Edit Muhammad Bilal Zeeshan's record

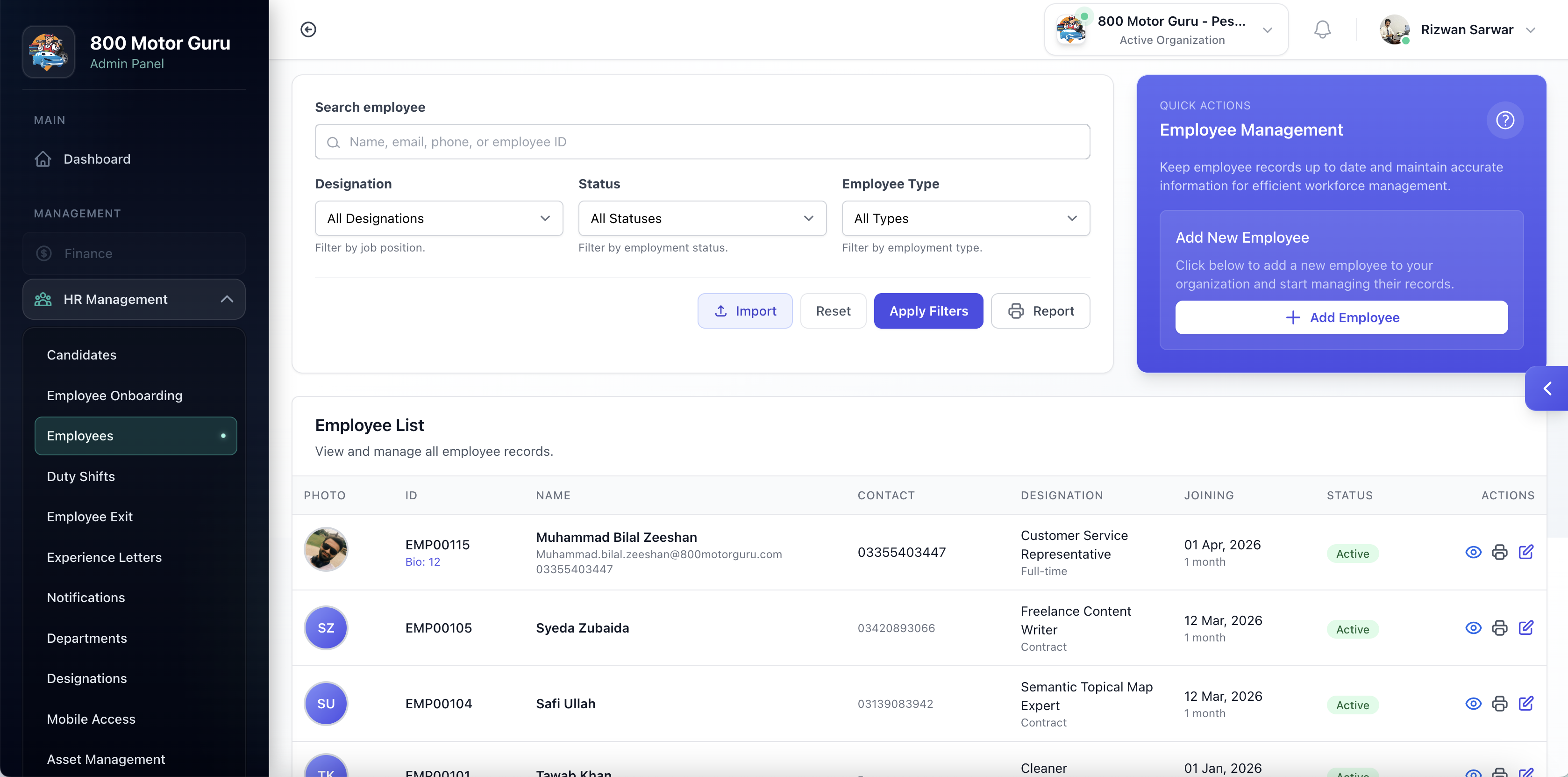point(1525,552)
